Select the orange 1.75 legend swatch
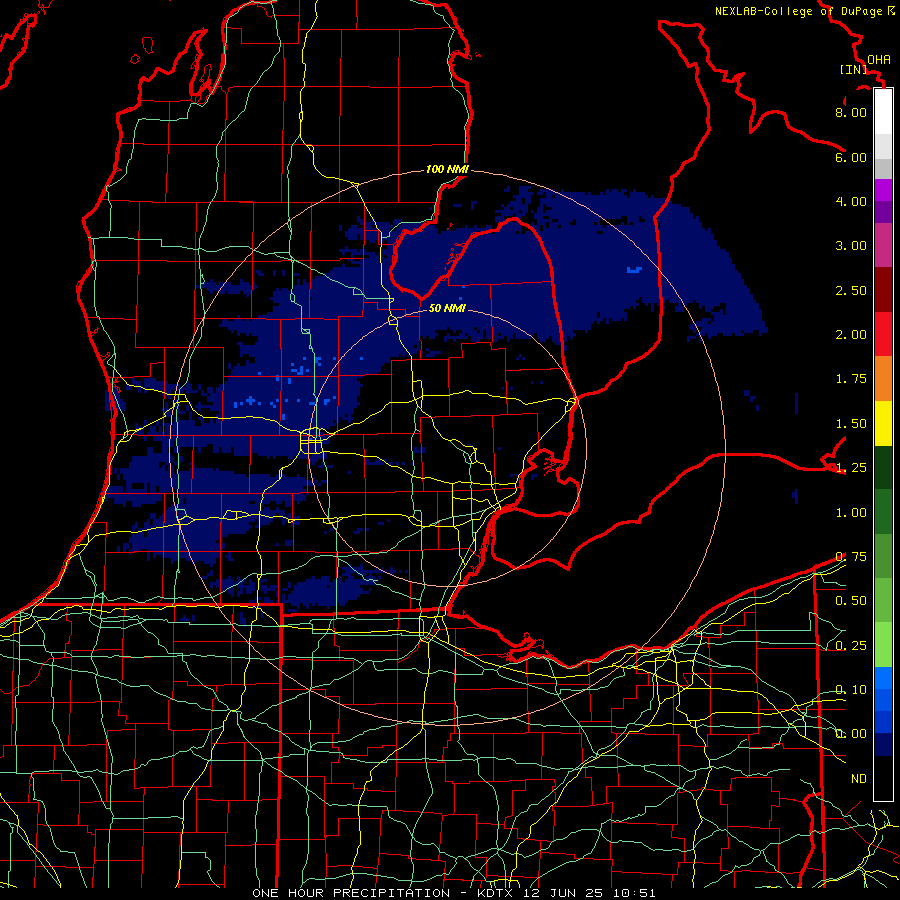The image size is (900, 900). 883,379
